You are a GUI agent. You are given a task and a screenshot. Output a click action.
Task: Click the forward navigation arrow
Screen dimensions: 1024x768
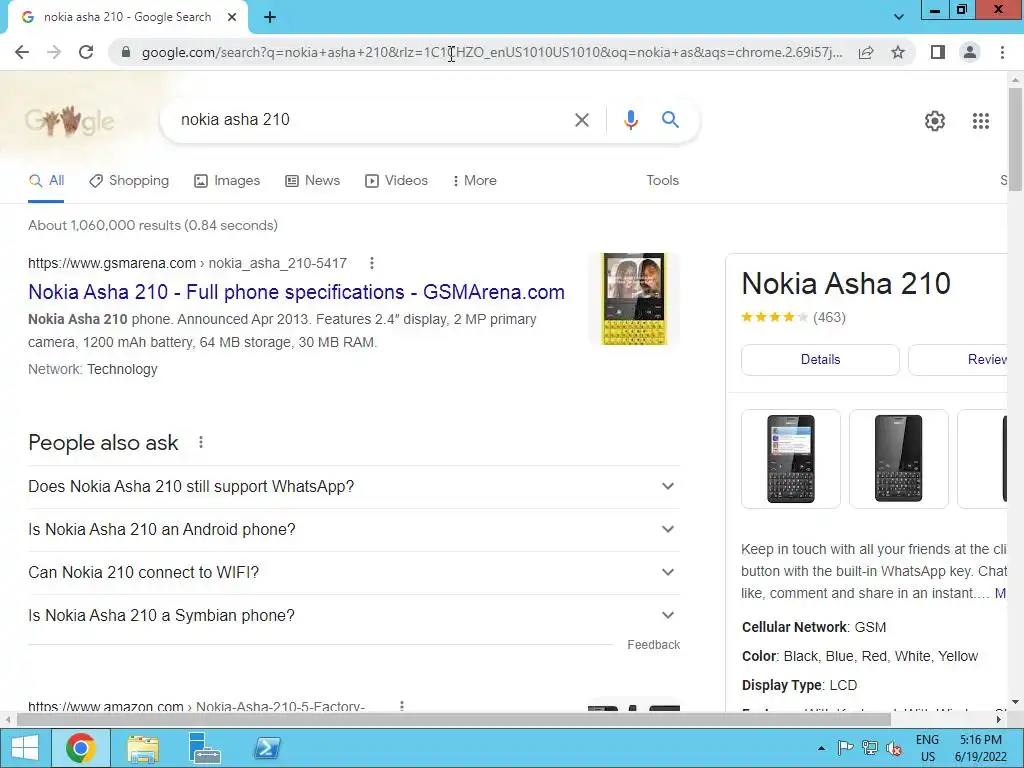coord(54,52)
